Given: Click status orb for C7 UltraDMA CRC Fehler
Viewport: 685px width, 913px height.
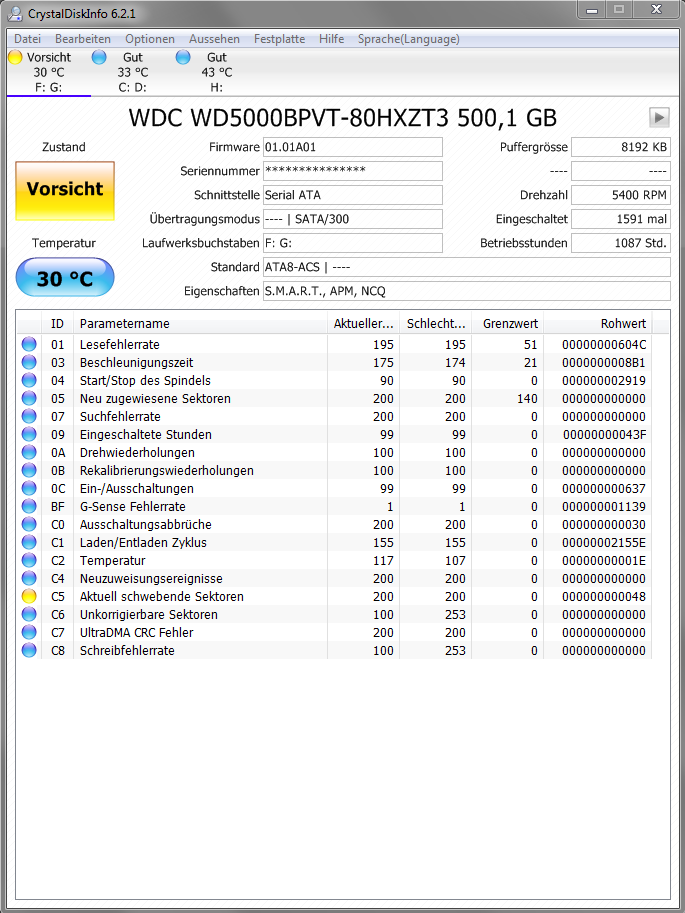Looking at the screenshot, I should click(29, 633).
